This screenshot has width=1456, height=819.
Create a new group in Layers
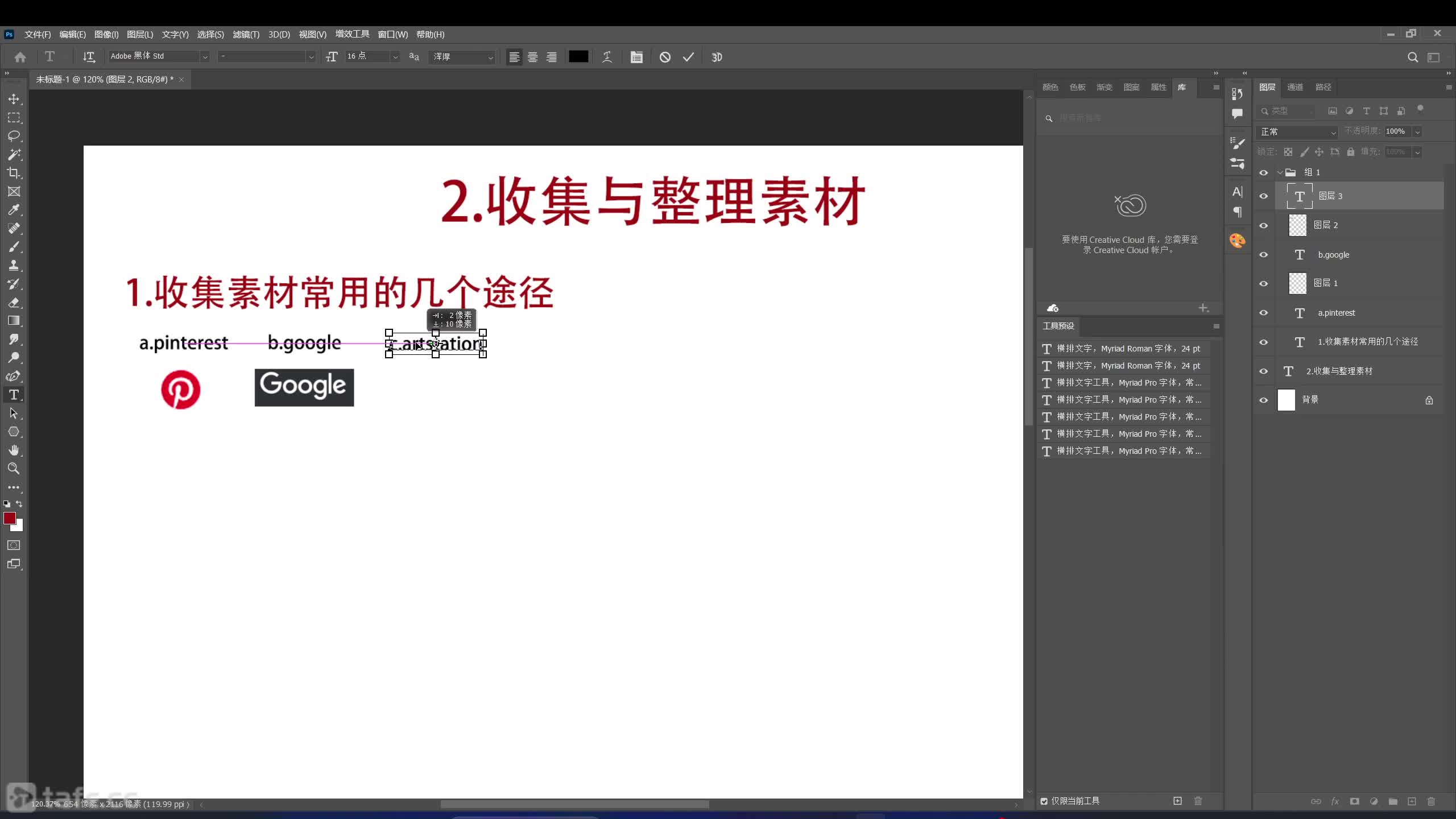tap(1393, 801)
